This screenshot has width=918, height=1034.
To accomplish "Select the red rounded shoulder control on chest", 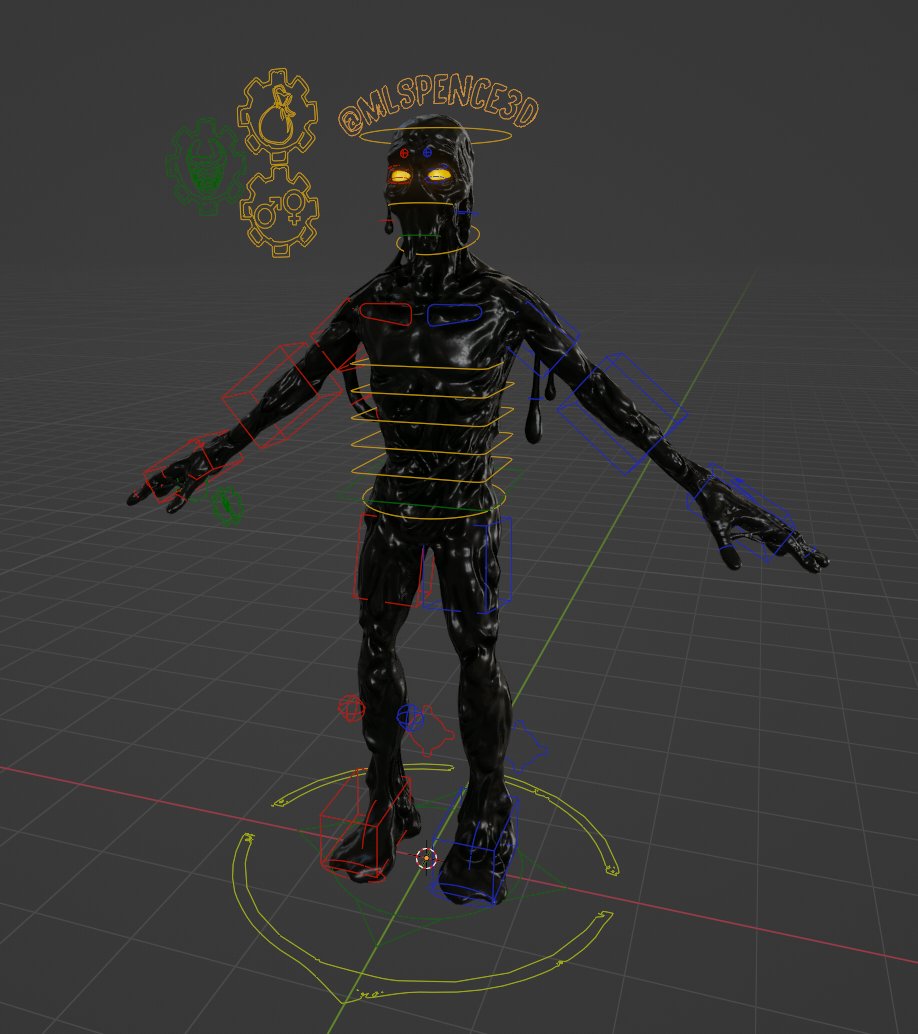I will [x=386, y=314].
